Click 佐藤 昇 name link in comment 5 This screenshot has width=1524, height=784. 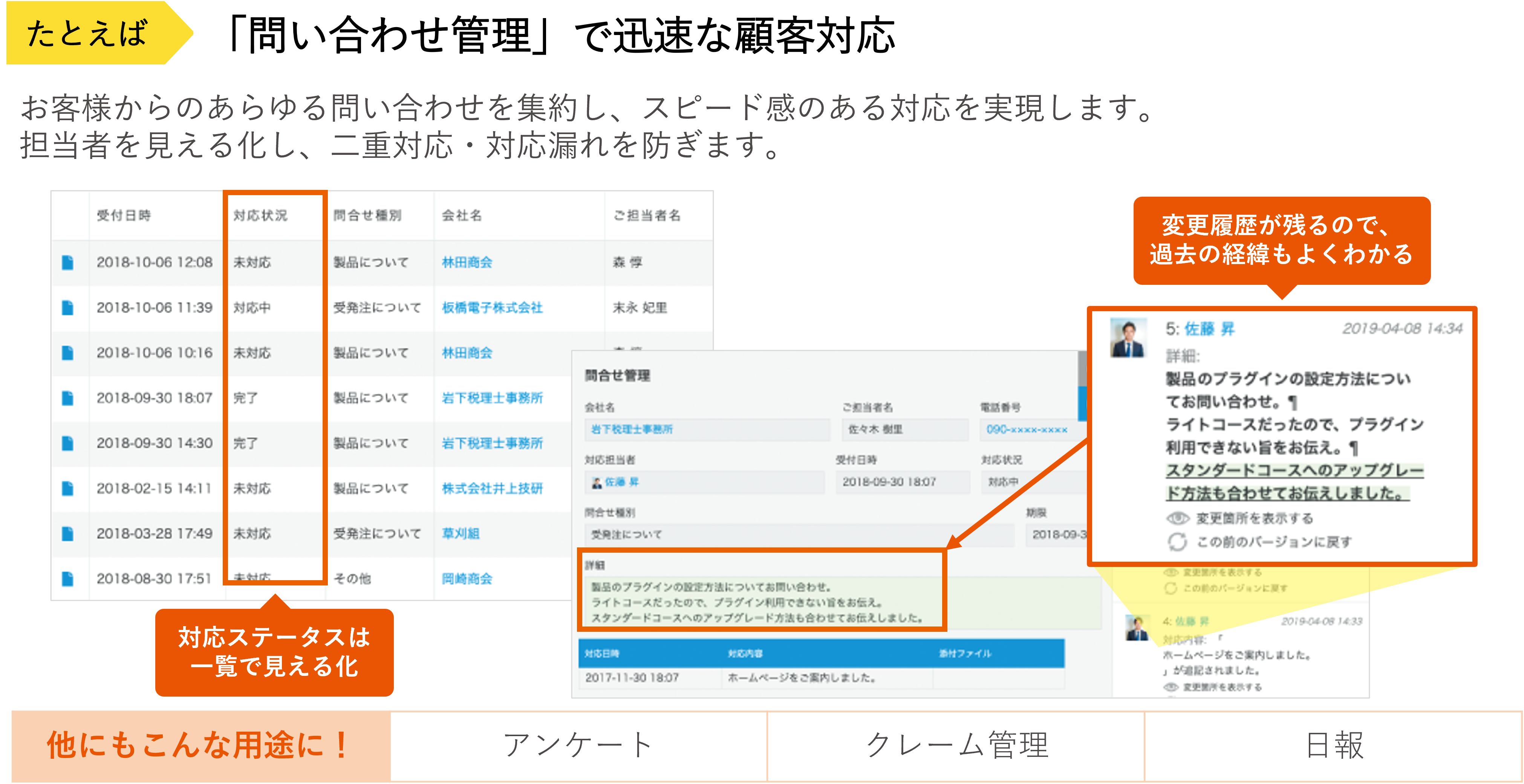[1209, 329]
